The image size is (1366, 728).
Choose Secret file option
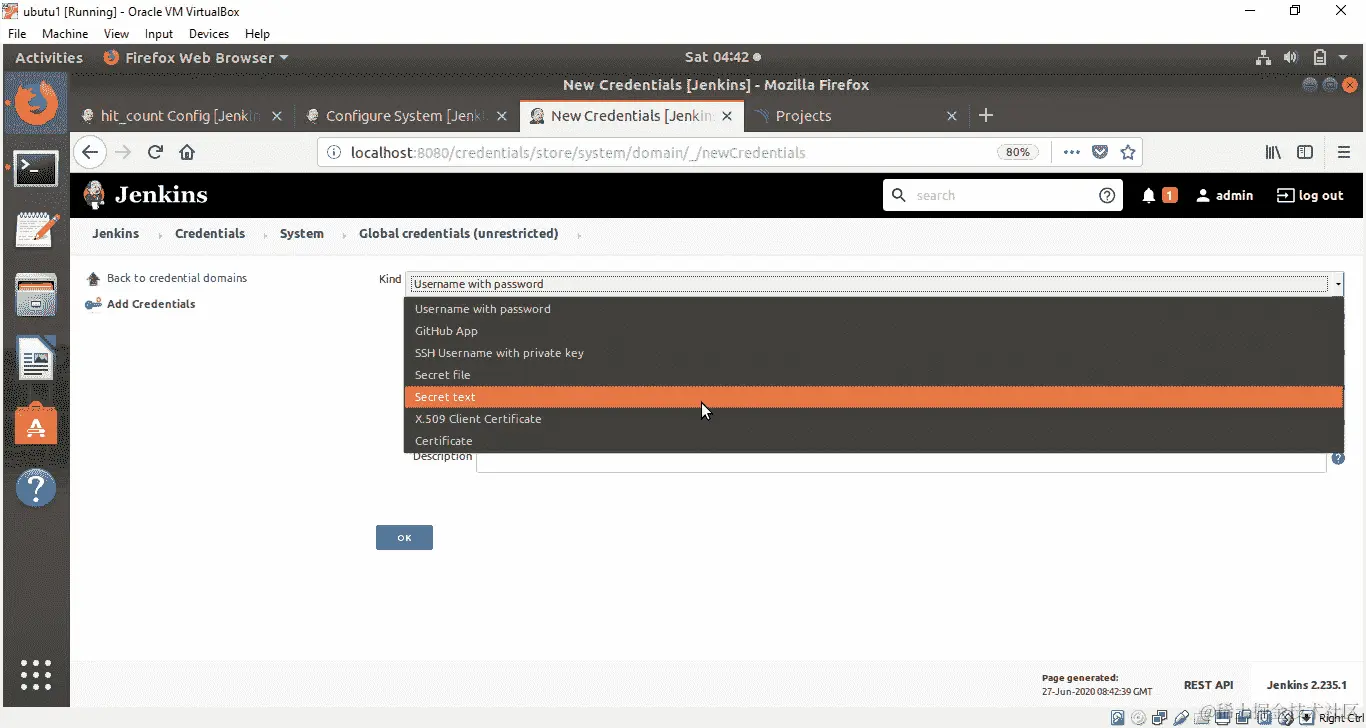click(x=874, y=375)
